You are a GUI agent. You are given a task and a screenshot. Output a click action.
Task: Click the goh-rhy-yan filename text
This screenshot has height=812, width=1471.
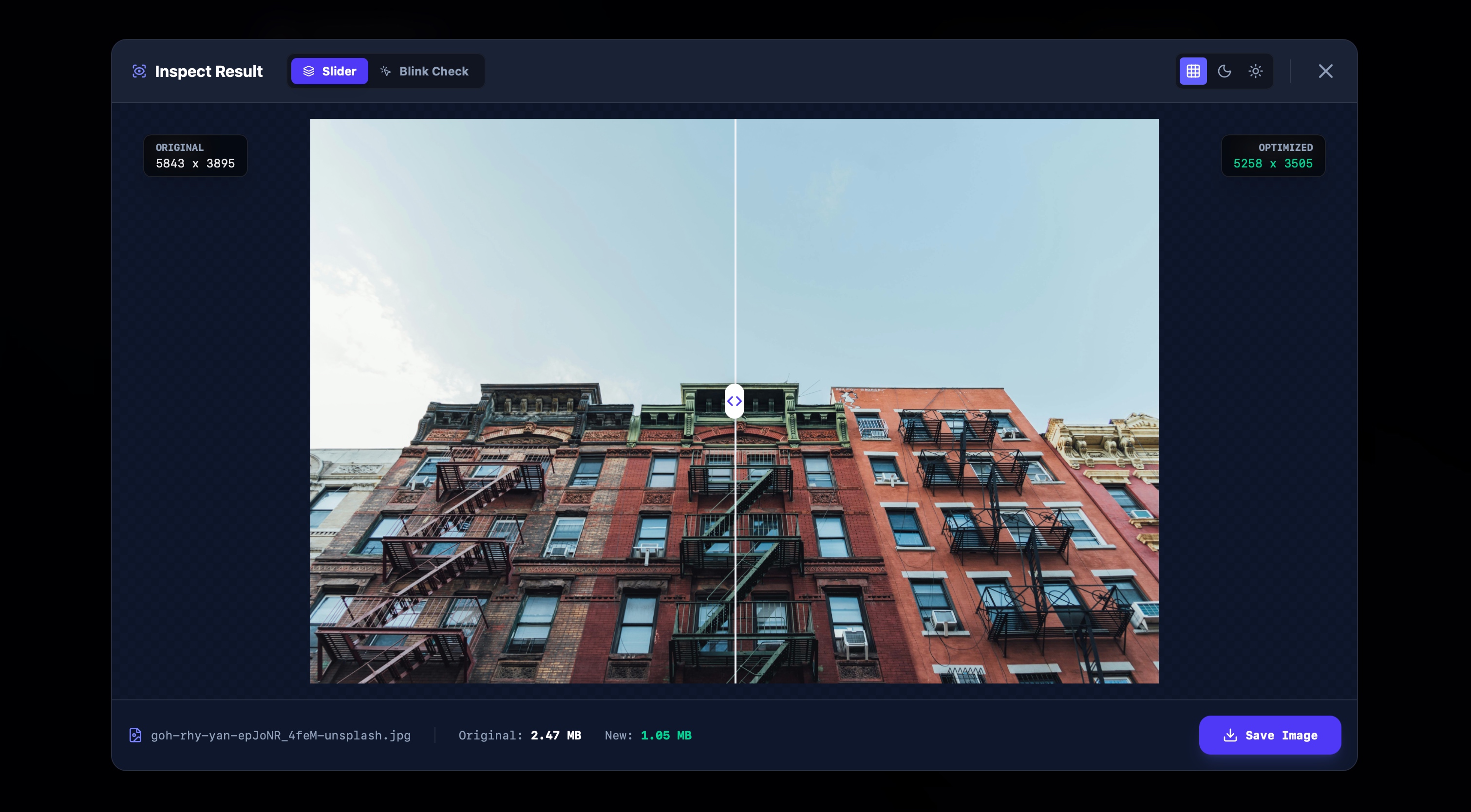[x=281, y=736]
